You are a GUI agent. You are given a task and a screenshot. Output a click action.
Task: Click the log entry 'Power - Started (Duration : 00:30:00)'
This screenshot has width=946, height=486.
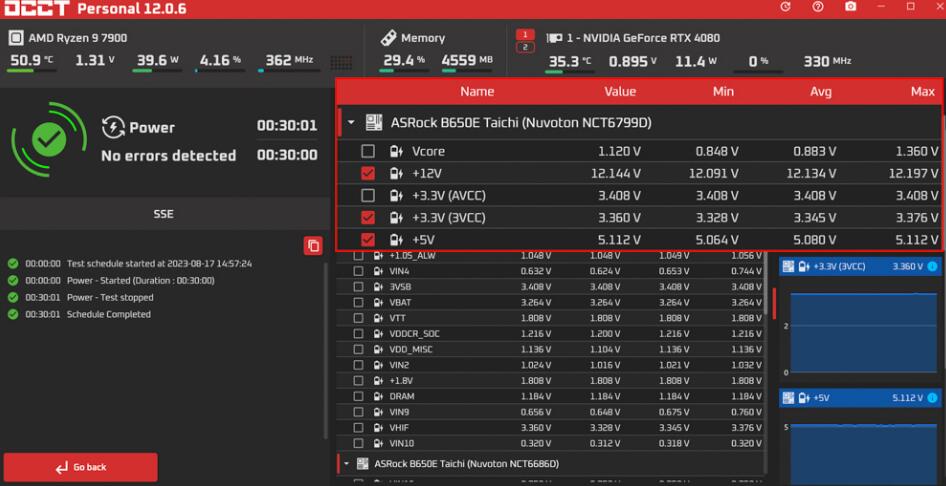click(141, 280)
